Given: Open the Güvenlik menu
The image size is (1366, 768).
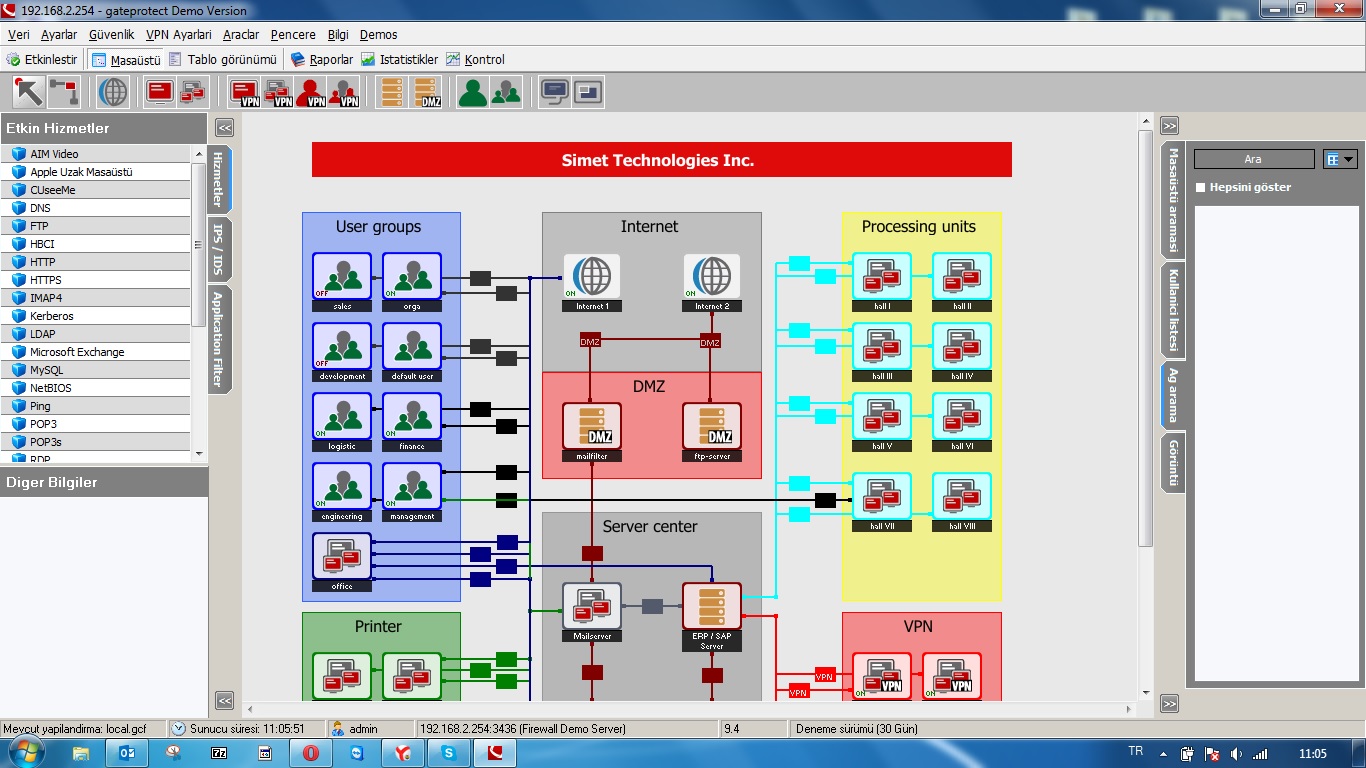Looking at the screenshot, I should (111, 34).
